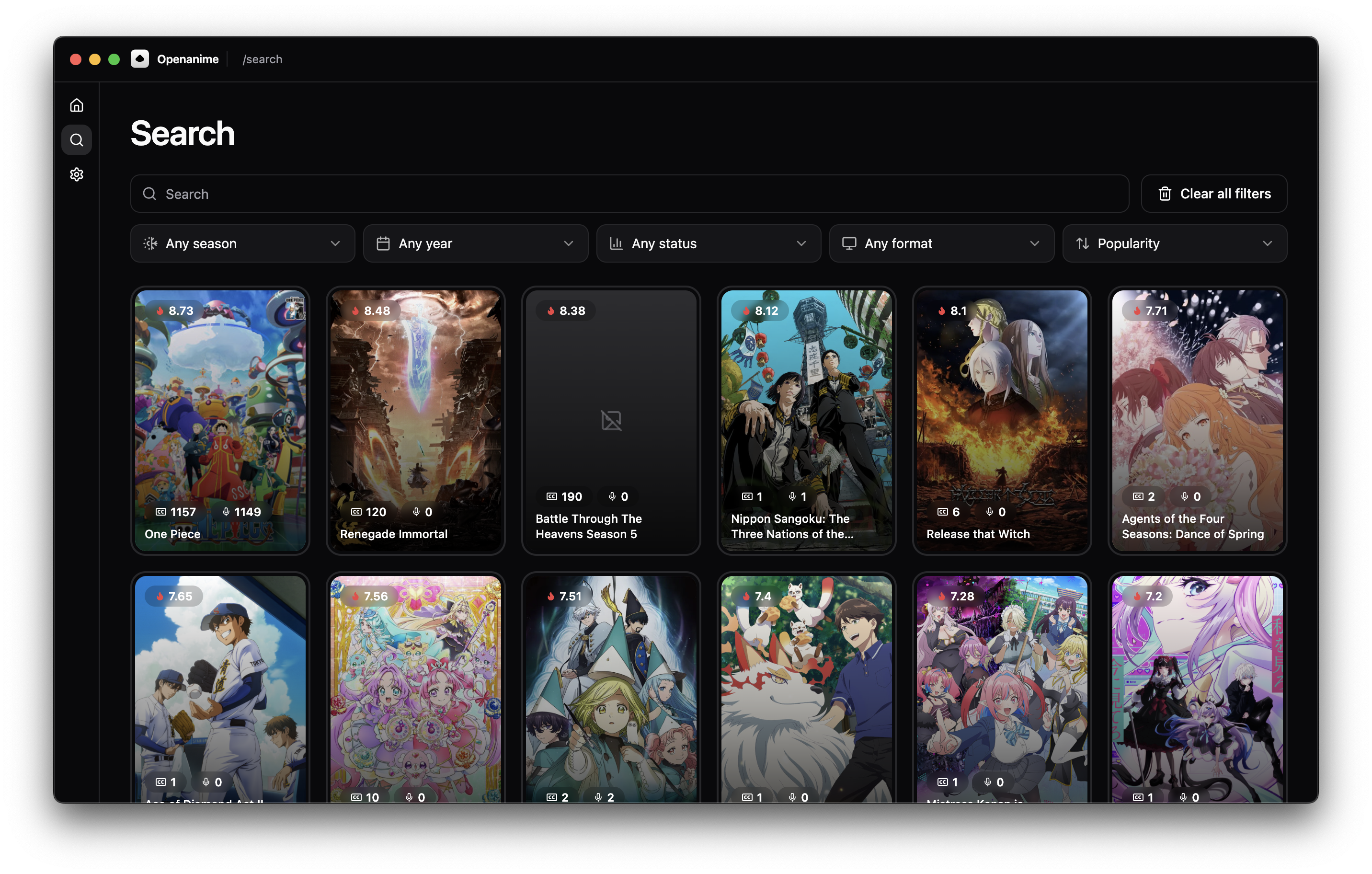The width and height of the screenshot is (1372, 874).
Task: Click One Piece dub count 1149
Action: click(241, 512)
